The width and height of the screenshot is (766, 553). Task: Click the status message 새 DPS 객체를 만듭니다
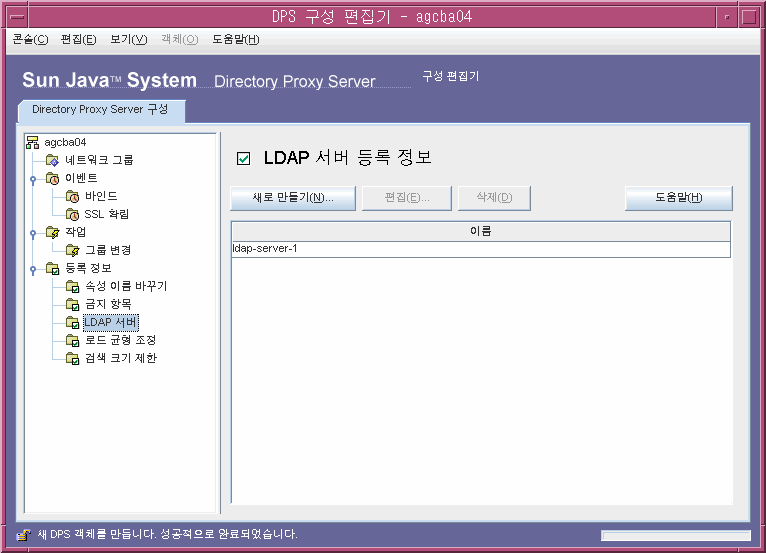pyautogui.click(x=98, y=534)
